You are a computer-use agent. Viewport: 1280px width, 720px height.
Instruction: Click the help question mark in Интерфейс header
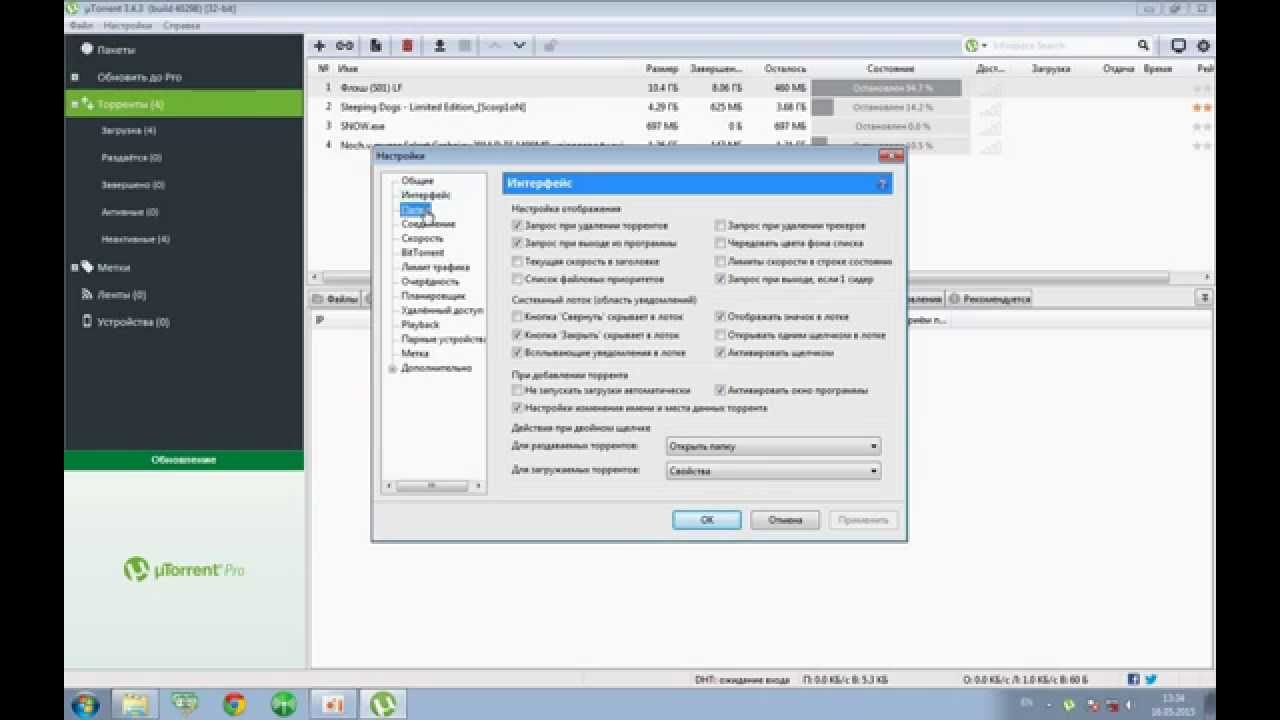point(881,184)
